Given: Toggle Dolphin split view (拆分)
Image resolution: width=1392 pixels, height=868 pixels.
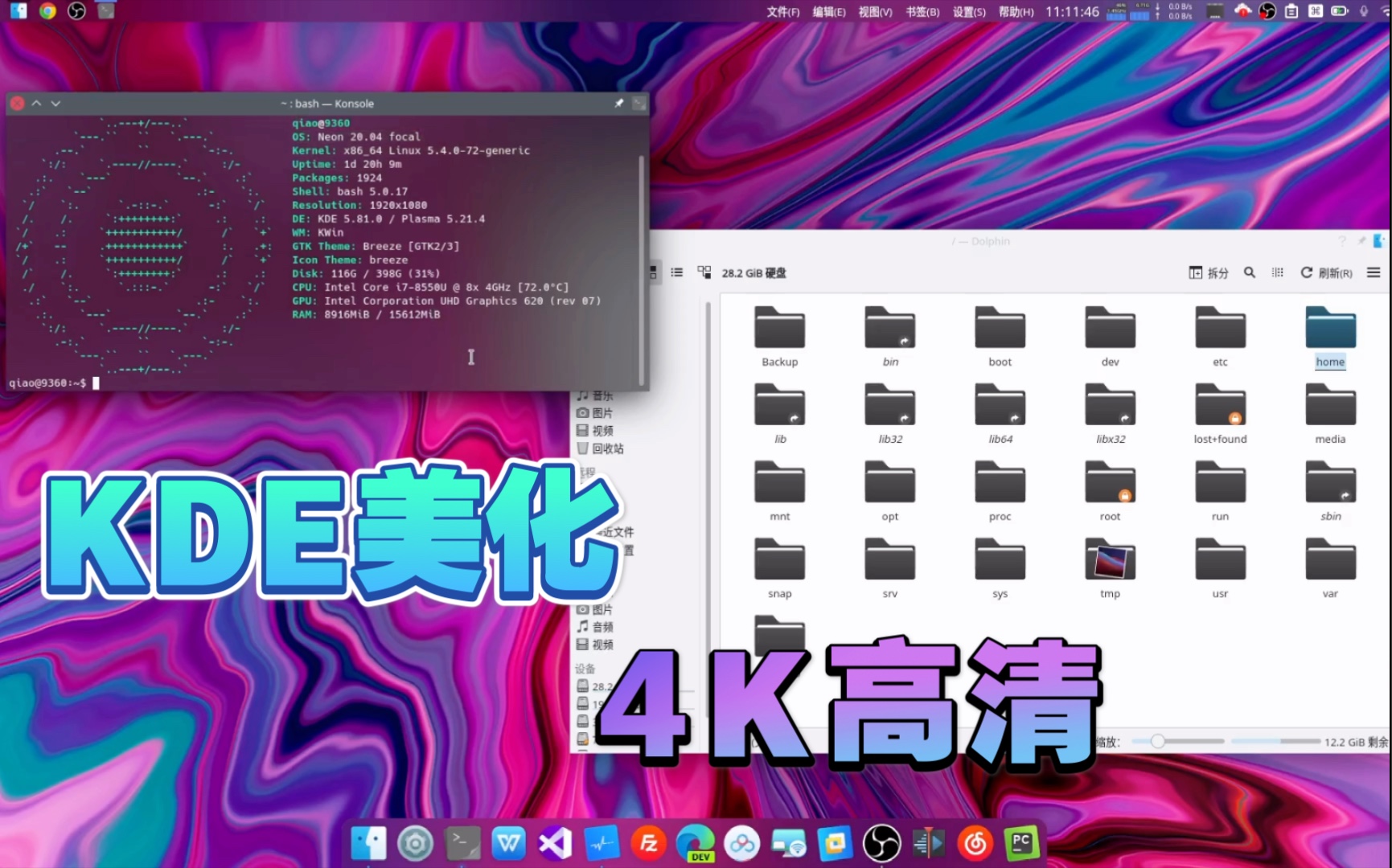Looking at the screenshot, I should [1209, 272].
